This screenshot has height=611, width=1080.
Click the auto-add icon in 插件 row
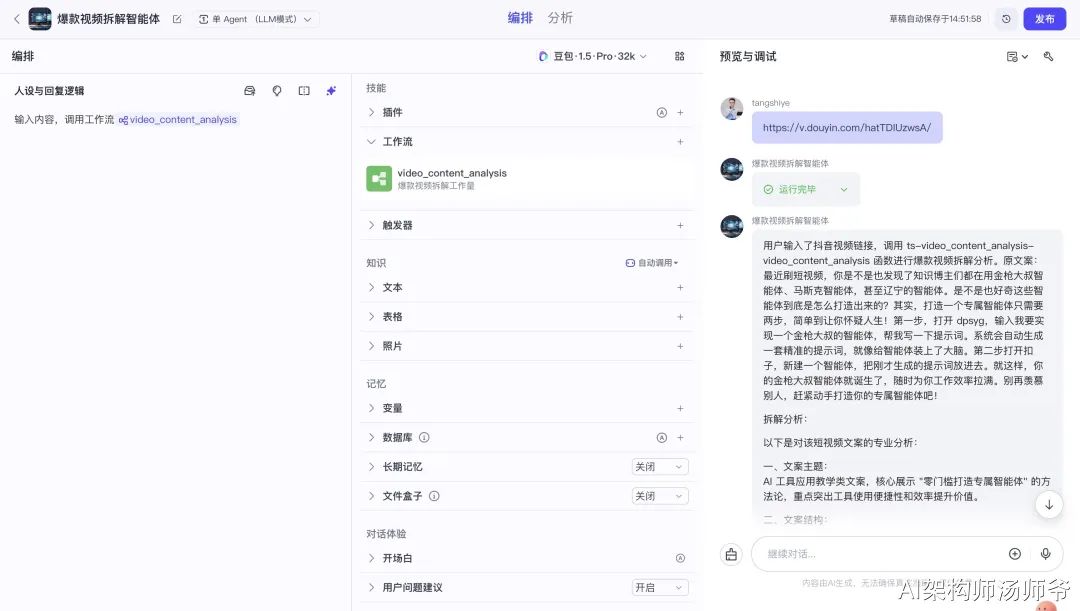(x=661, y=112)
